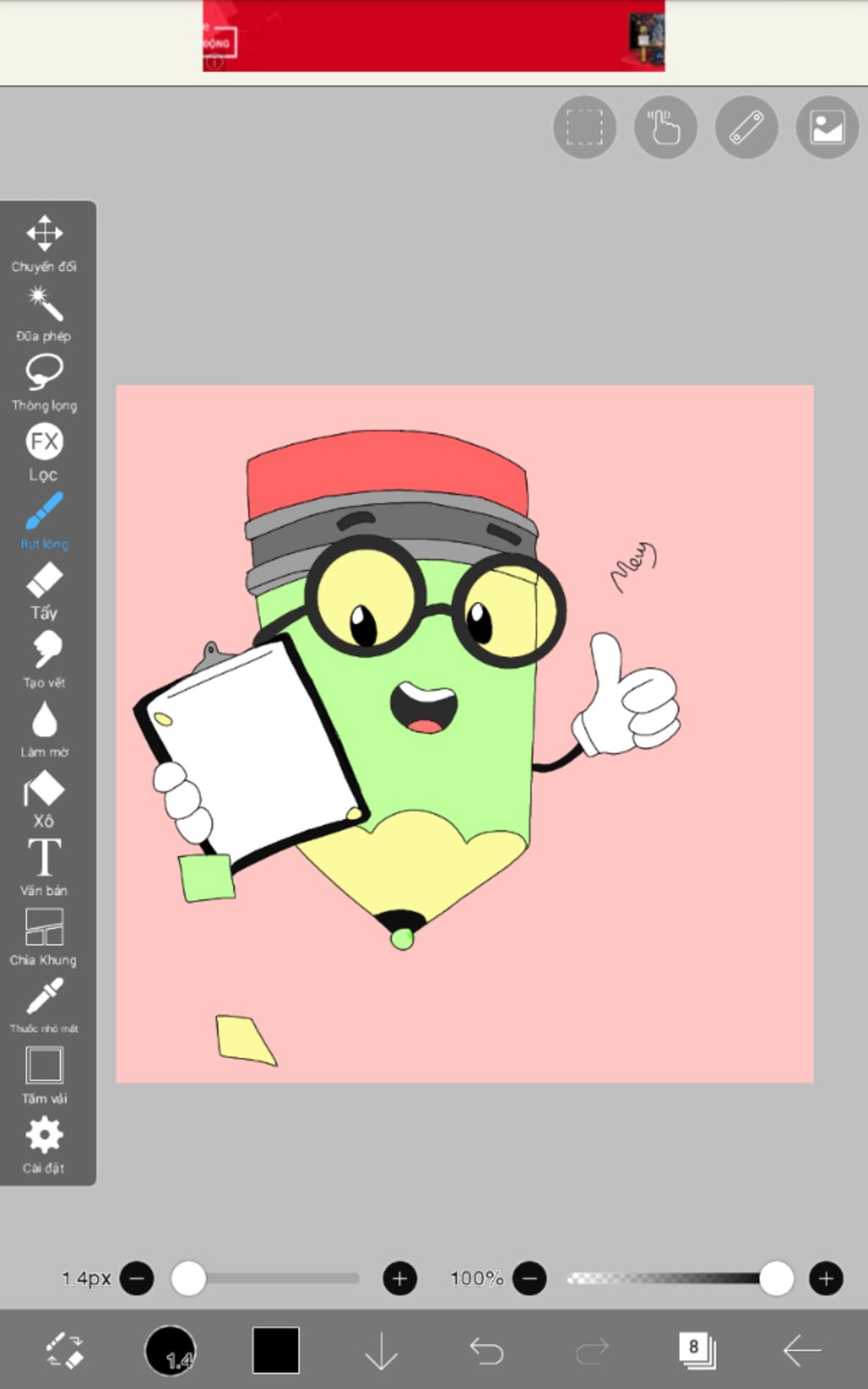Select the Đũa phép magic wand tool
Viewport: 868px width, 1389px height.
click(x=44, y=313)
